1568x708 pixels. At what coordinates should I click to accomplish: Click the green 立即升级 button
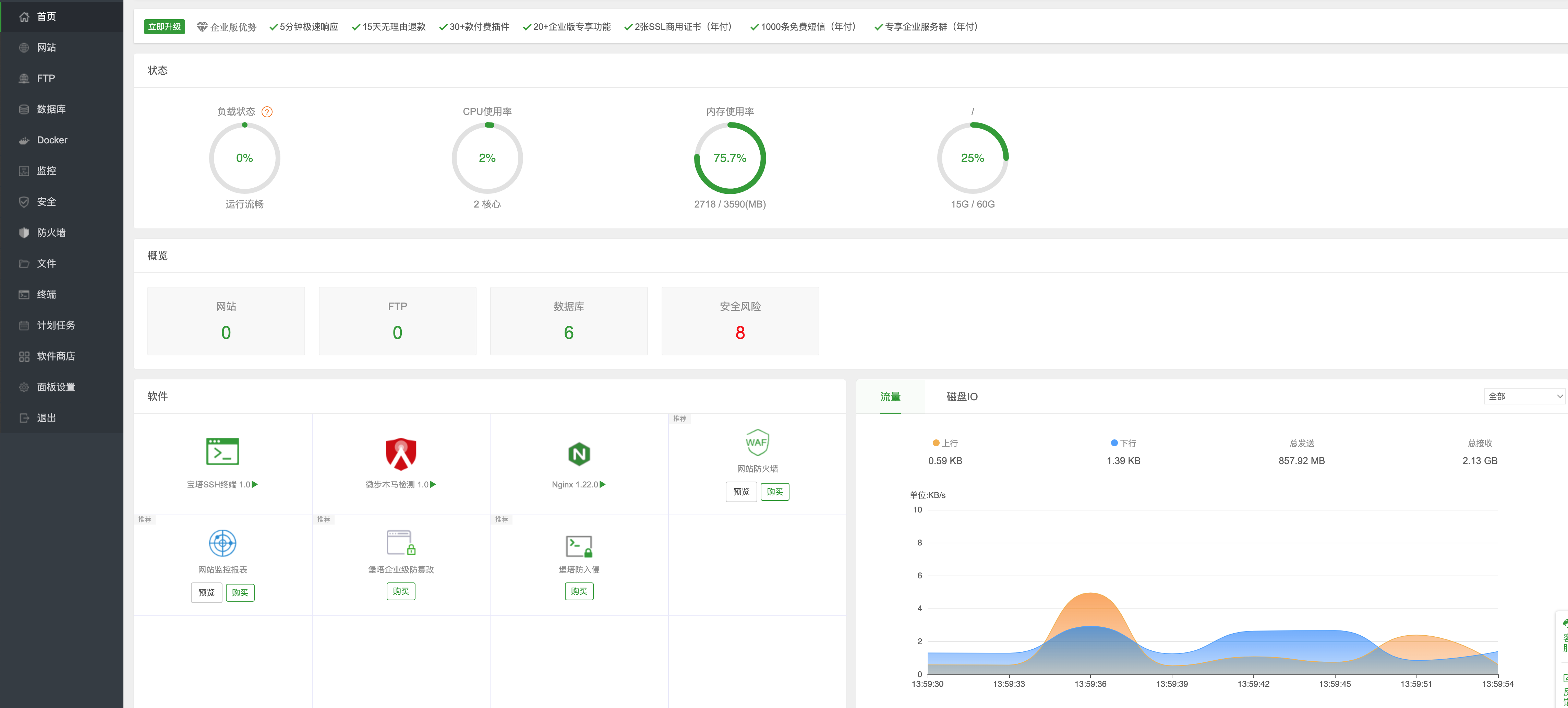point(164,27)
